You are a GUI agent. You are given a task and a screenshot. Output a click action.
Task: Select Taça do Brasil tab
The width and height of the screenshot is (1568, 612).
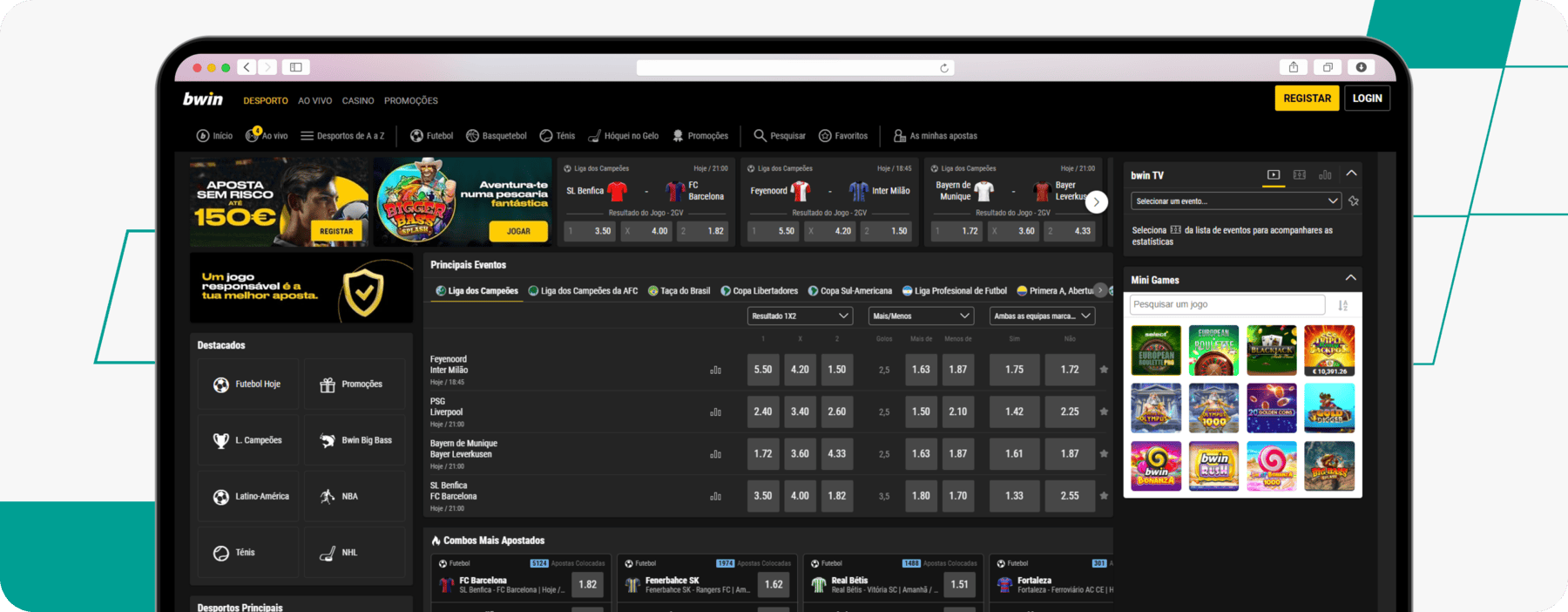679,291
